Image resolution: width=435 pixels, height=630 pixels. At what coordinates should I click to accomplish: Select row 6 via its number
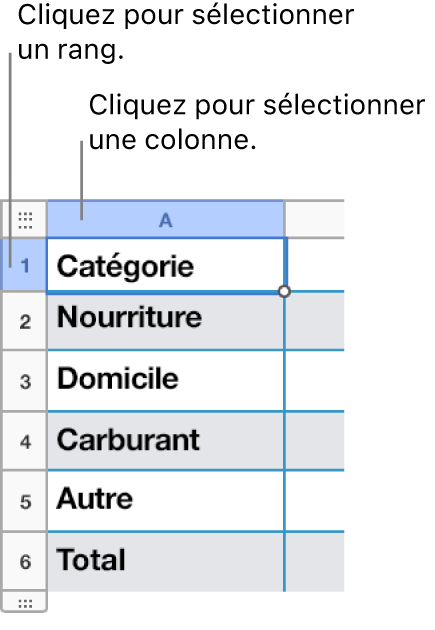point(25,561)
